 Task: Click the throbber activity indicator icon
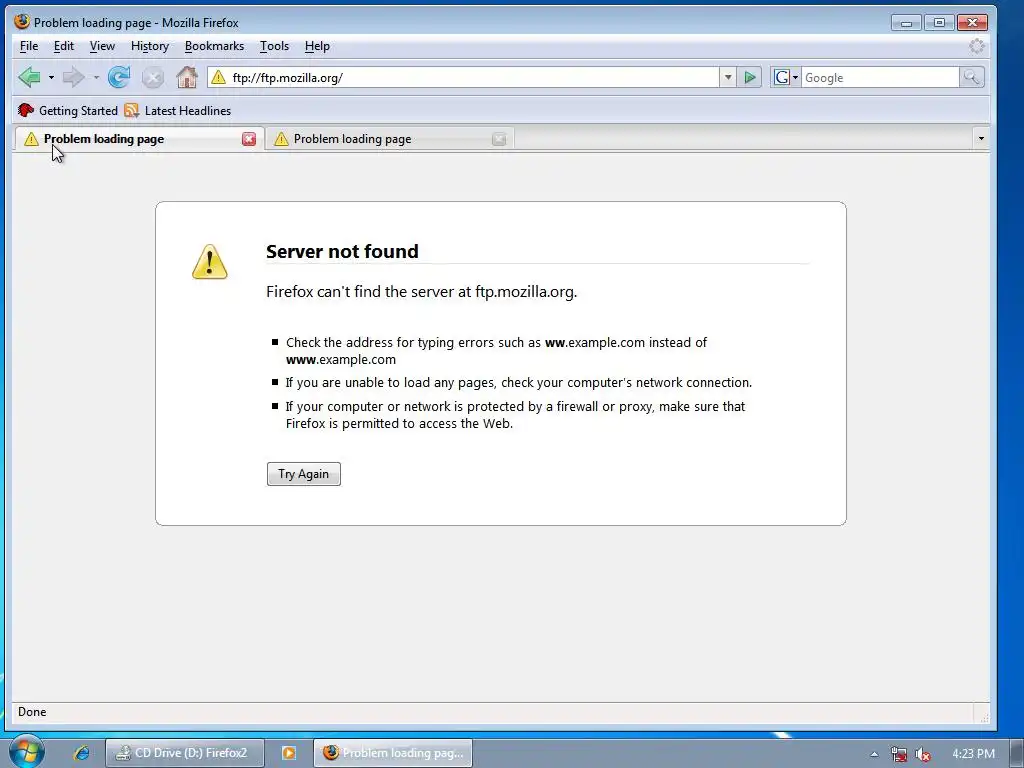tap(976, 46)
